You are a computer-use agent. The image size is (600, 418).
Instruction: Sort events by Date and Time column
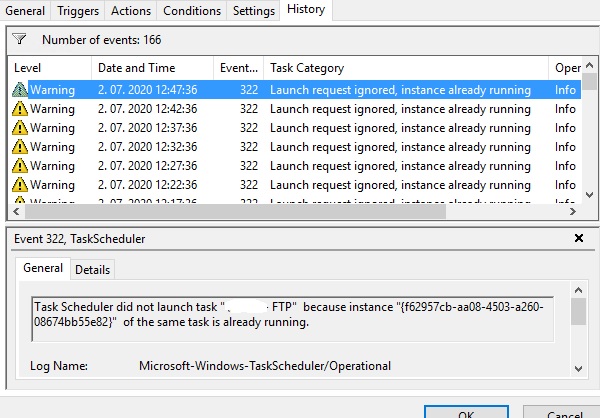coord(136,68)
